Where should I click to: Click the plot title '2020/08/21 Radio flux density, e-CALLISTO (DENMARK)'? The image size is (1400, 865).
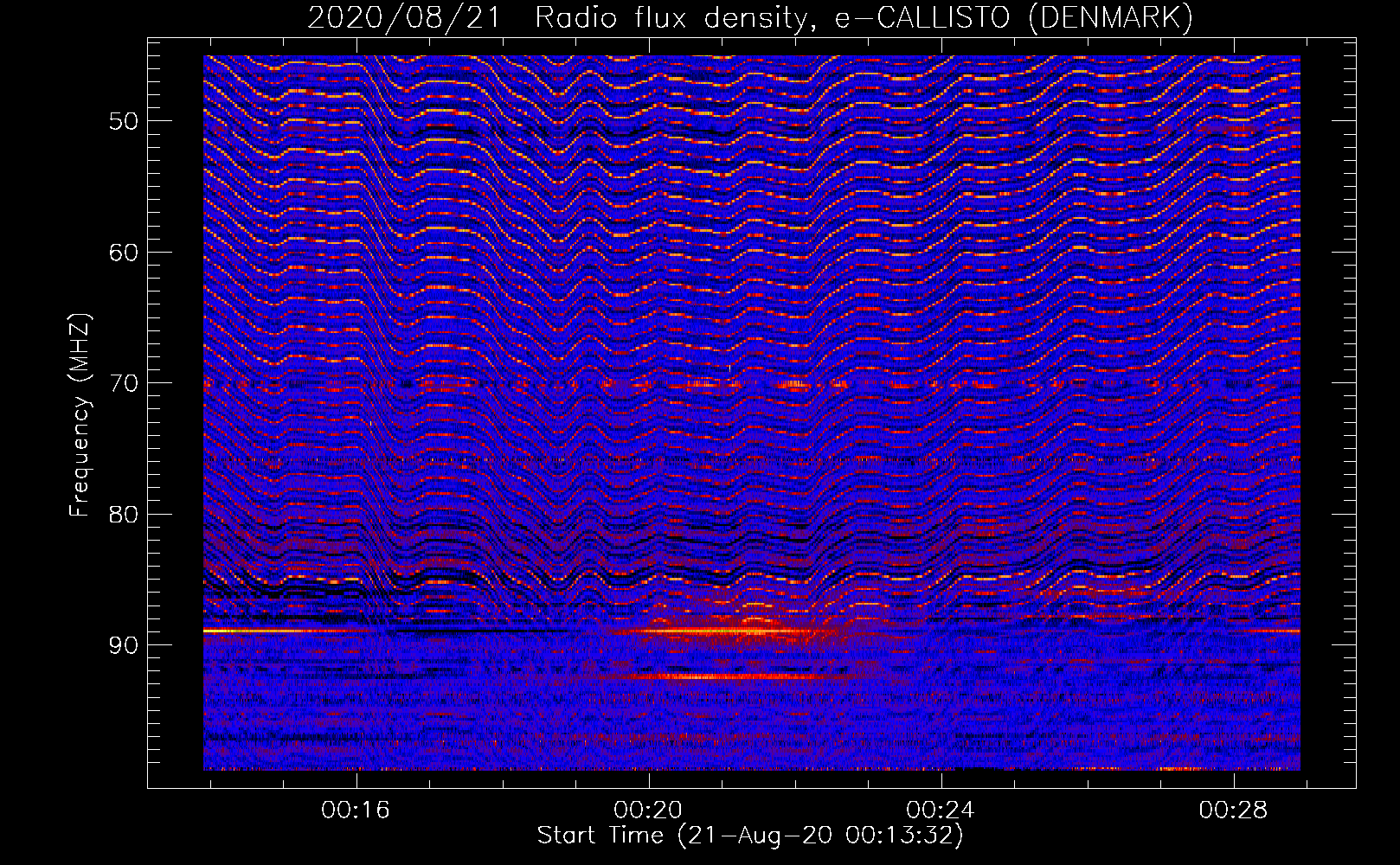pos(750,16)
